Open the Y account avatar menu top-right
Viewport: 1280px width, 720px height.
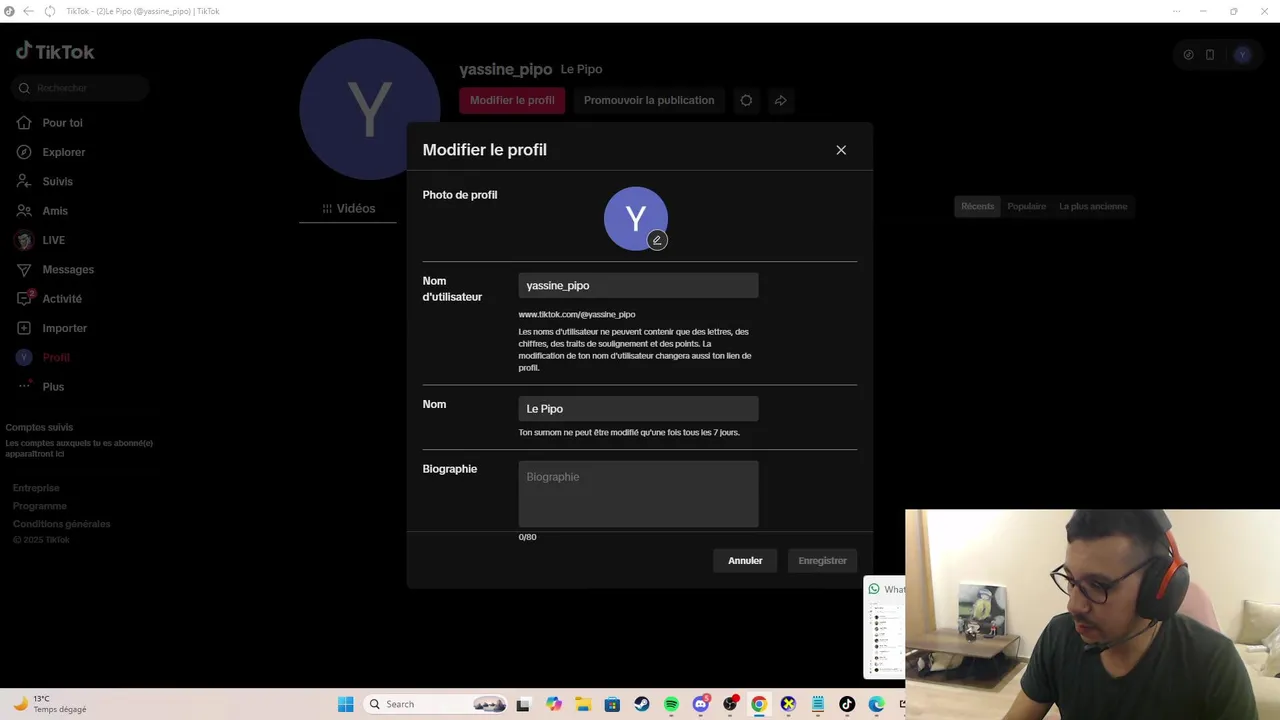[1243, 55]
